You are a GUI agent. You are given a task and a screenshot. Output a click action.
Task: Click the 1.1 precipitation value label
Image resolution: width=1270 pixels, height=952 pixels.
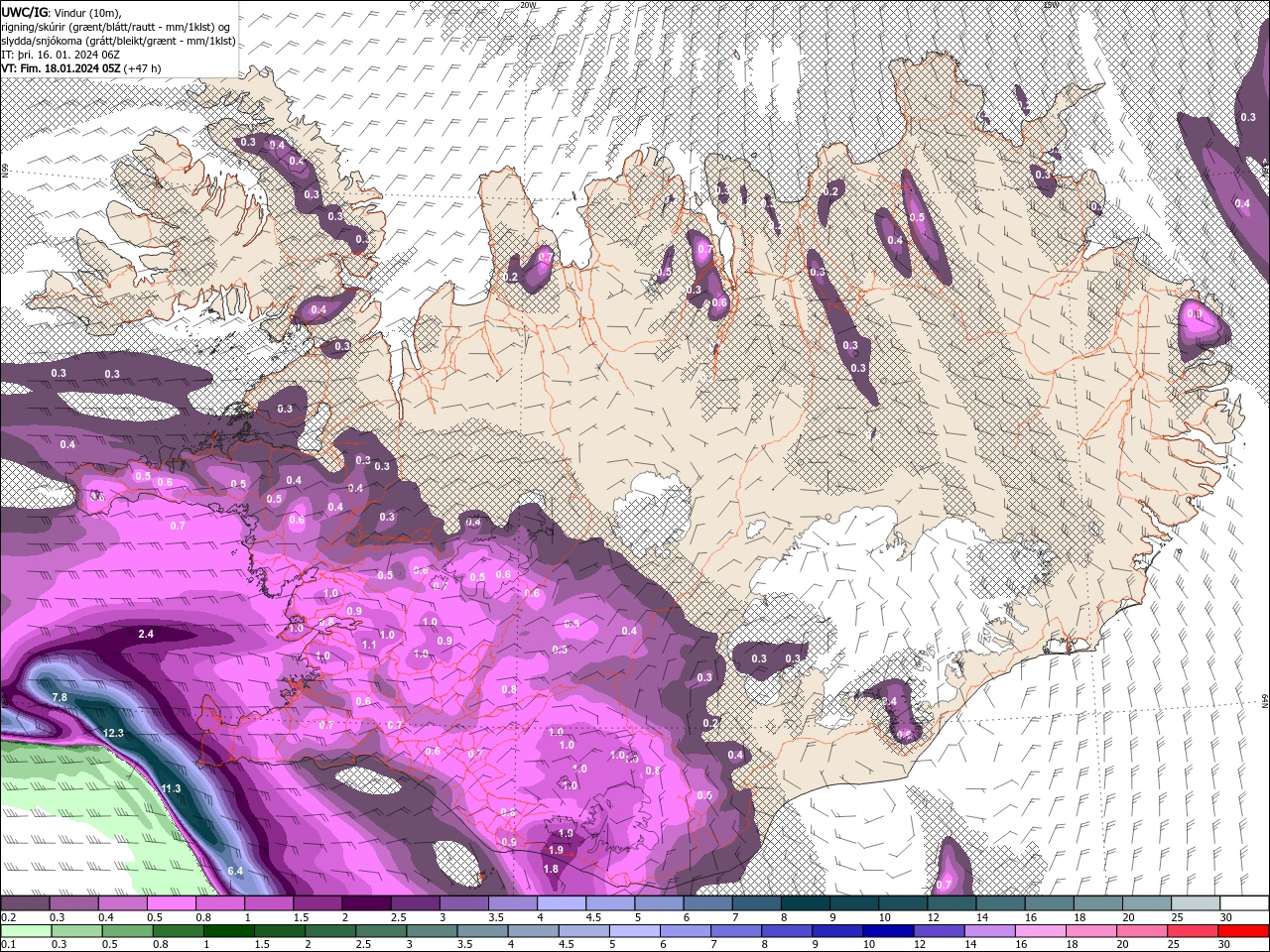[369, 645]
